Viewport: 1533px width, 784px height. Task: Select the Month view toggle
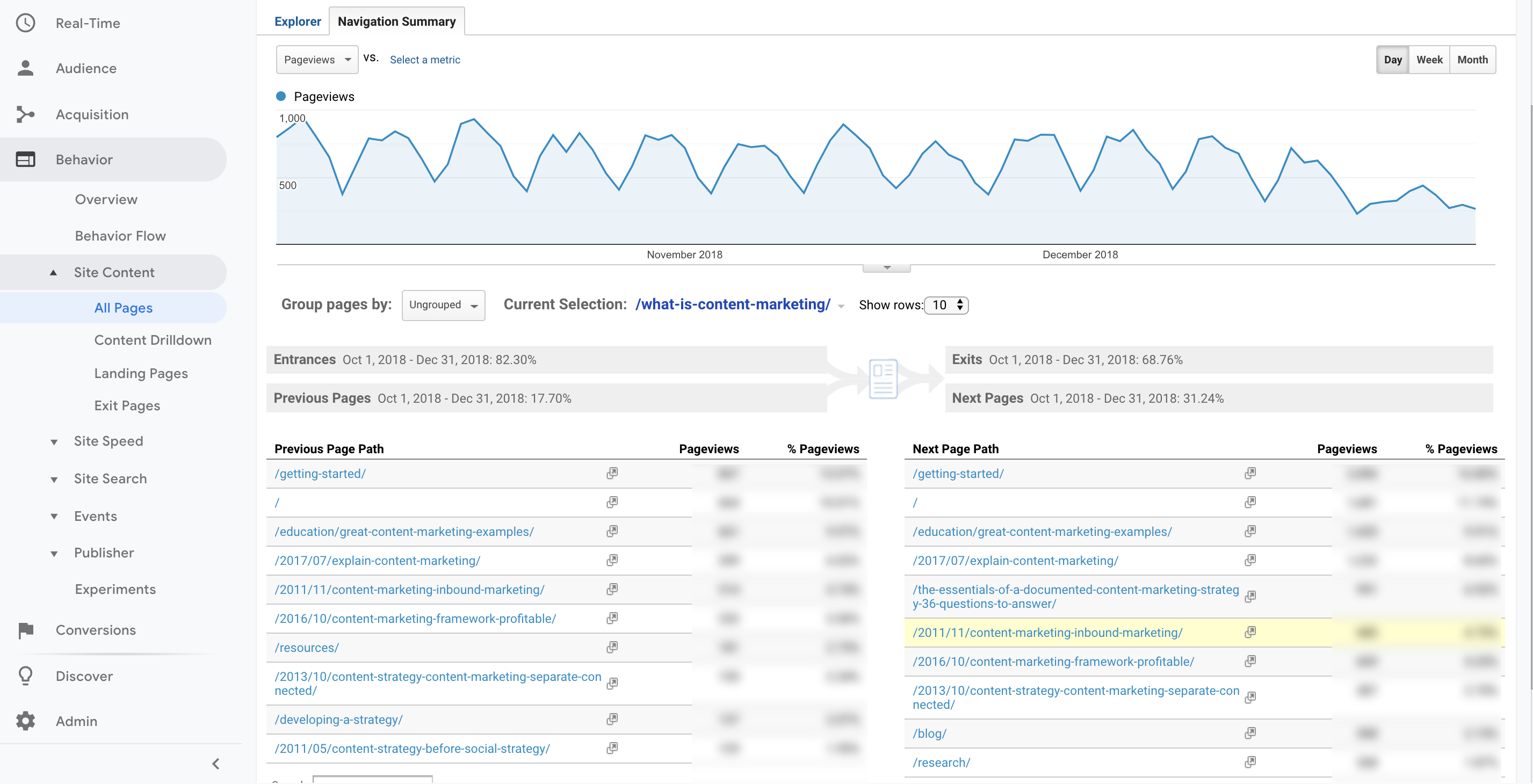[x=1471, y=59]
